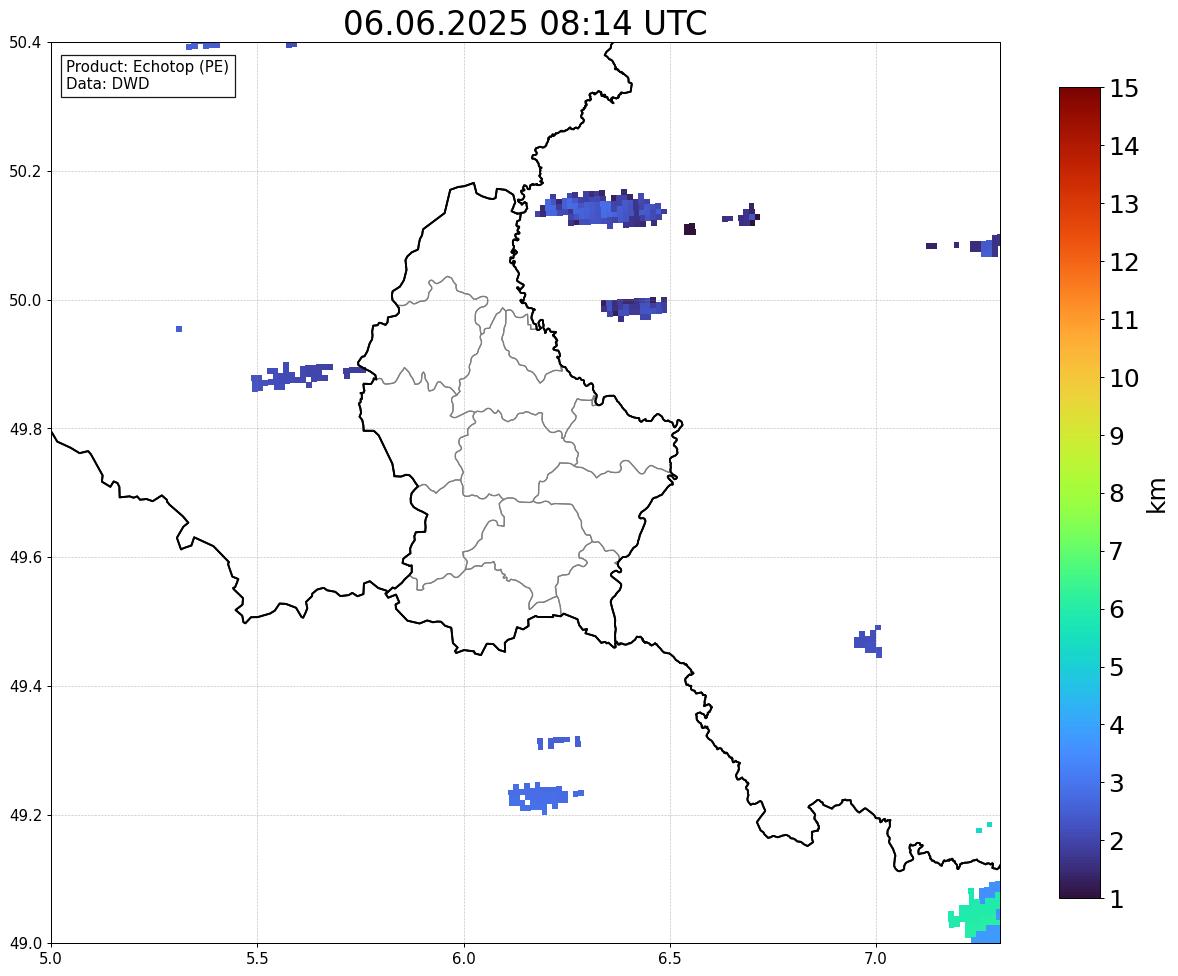Click the Data: DWD legend line
Image resolution: width=1178 pixels, height=976 pixels.
click(x=107, y=83)
